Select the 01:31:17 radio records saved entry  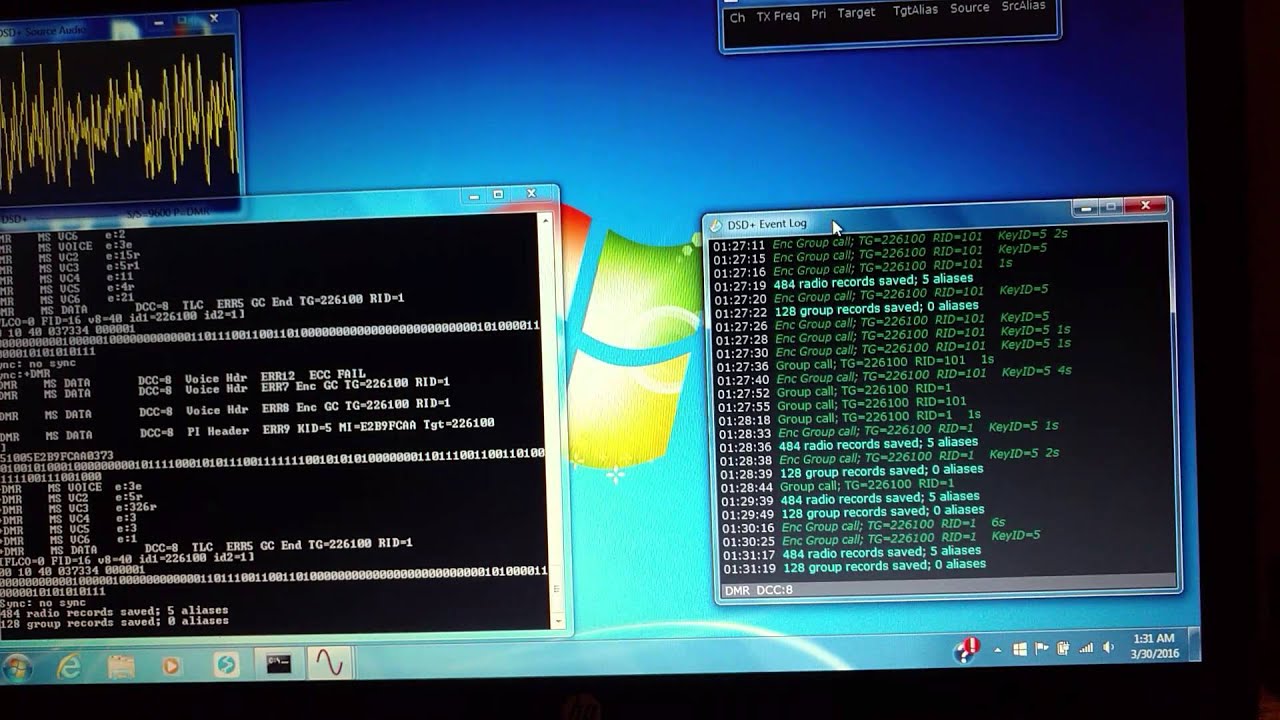coord(852,554)
